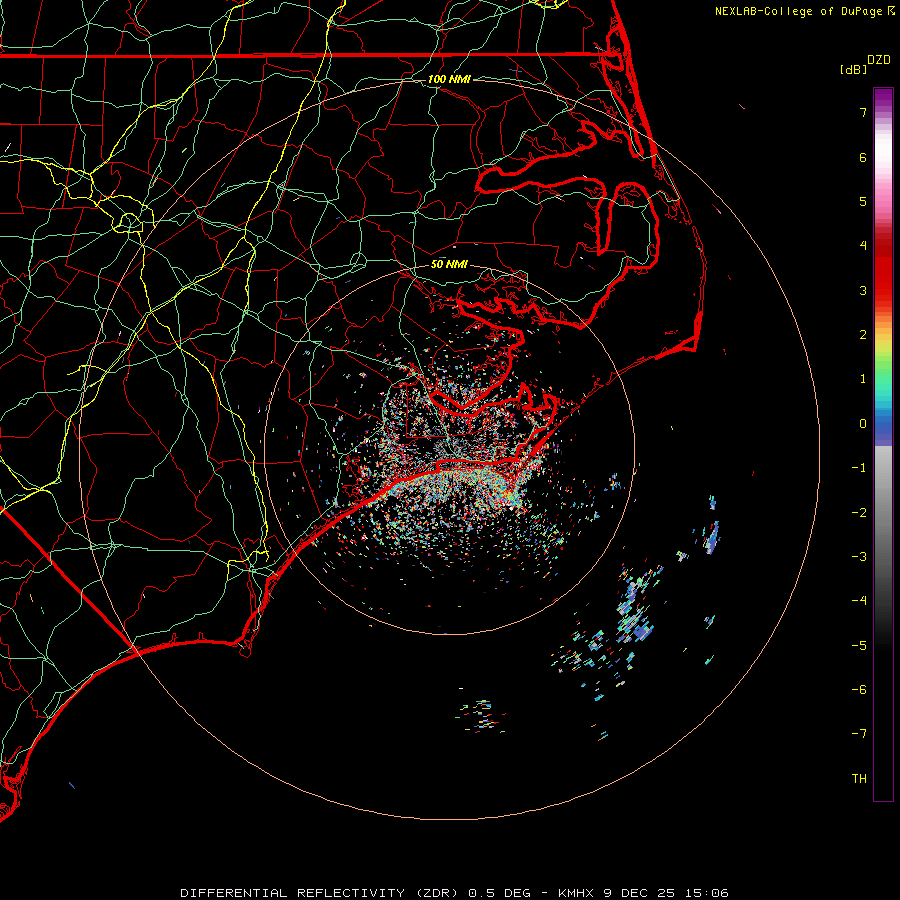Click the '-2' value on the color scale
Viewport: 900px width, 900px height.
click(859, 513)
